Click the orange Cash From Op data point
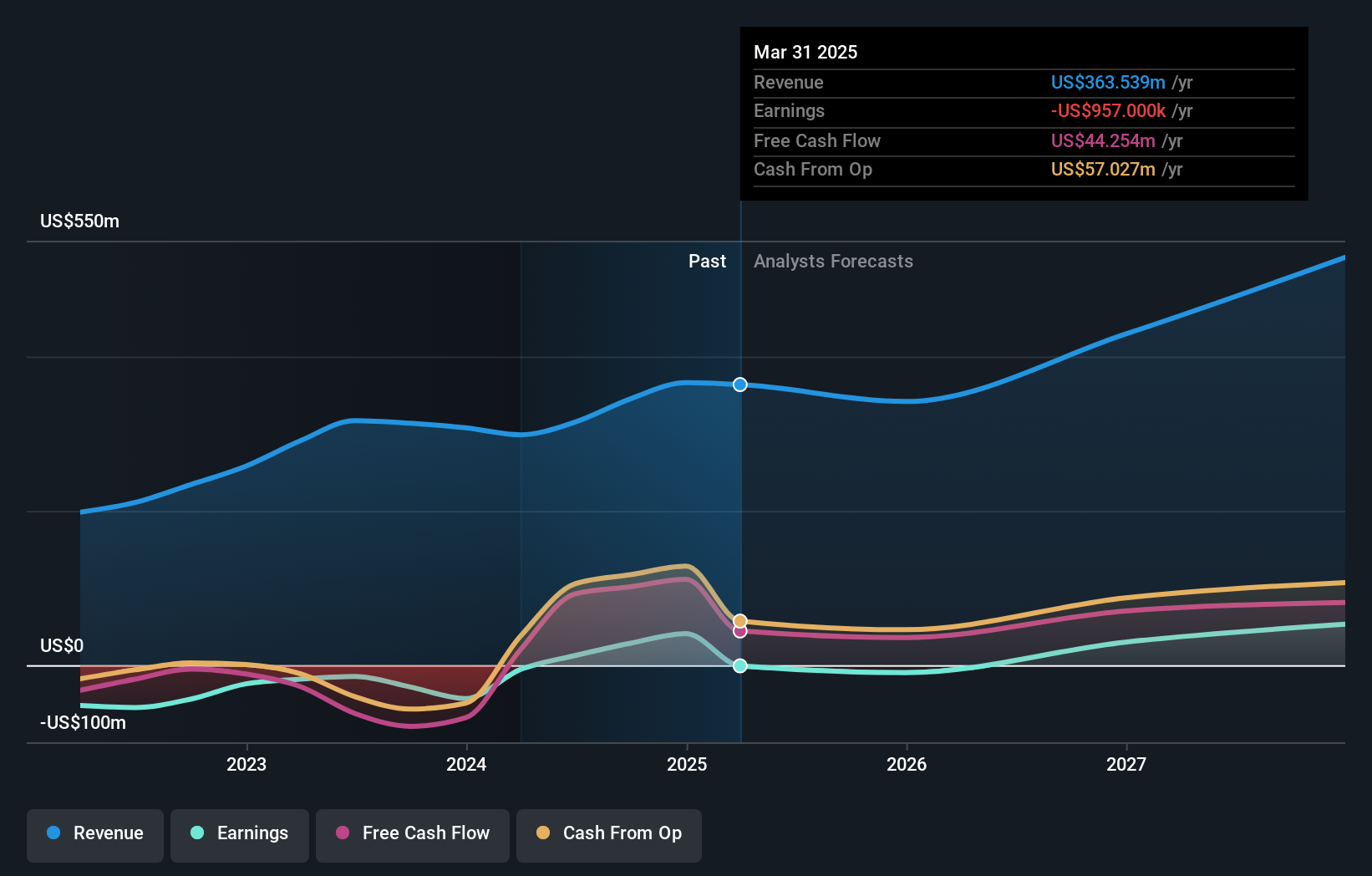The width and height of the screenshot is (1372, 876). 740,621
